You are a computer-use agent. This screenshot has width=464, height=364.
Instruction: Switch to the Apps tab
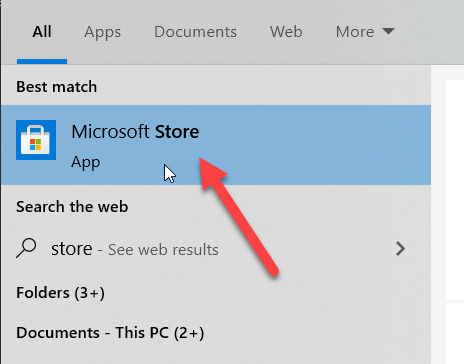(x=102, y=33)
